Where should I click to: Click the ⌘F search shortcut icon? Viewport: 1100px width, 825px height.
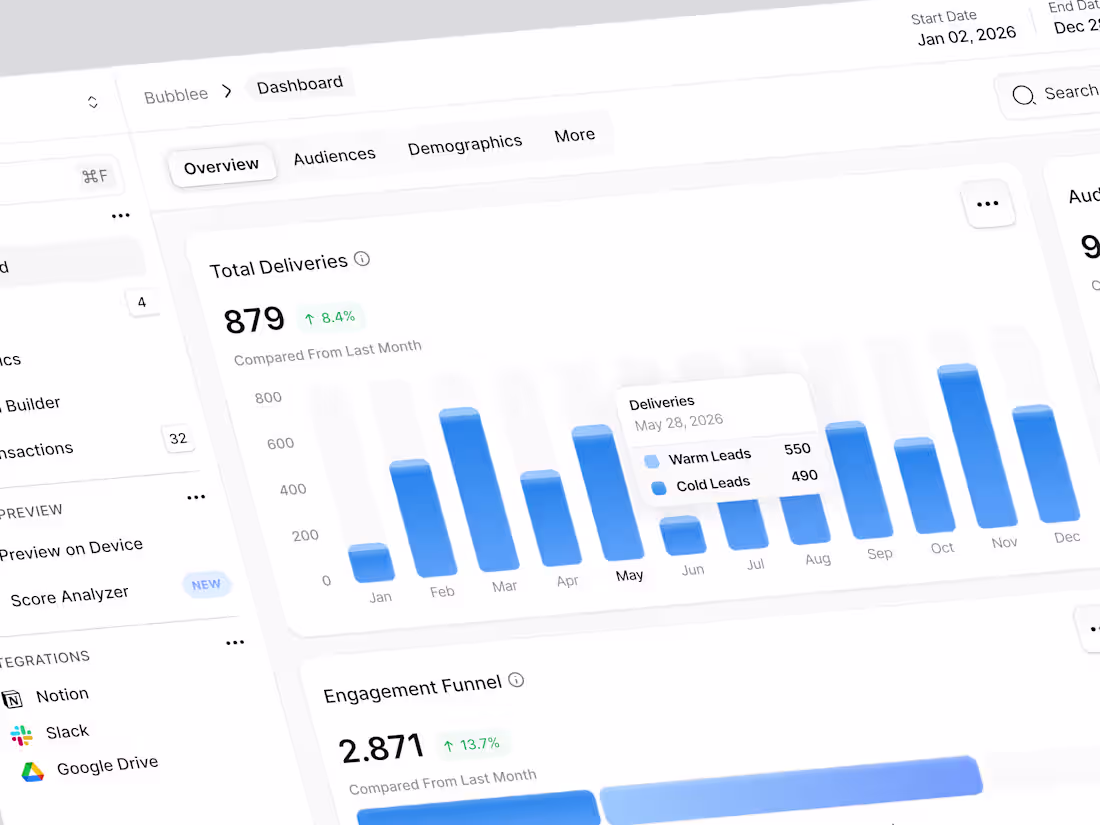point(95,175)
